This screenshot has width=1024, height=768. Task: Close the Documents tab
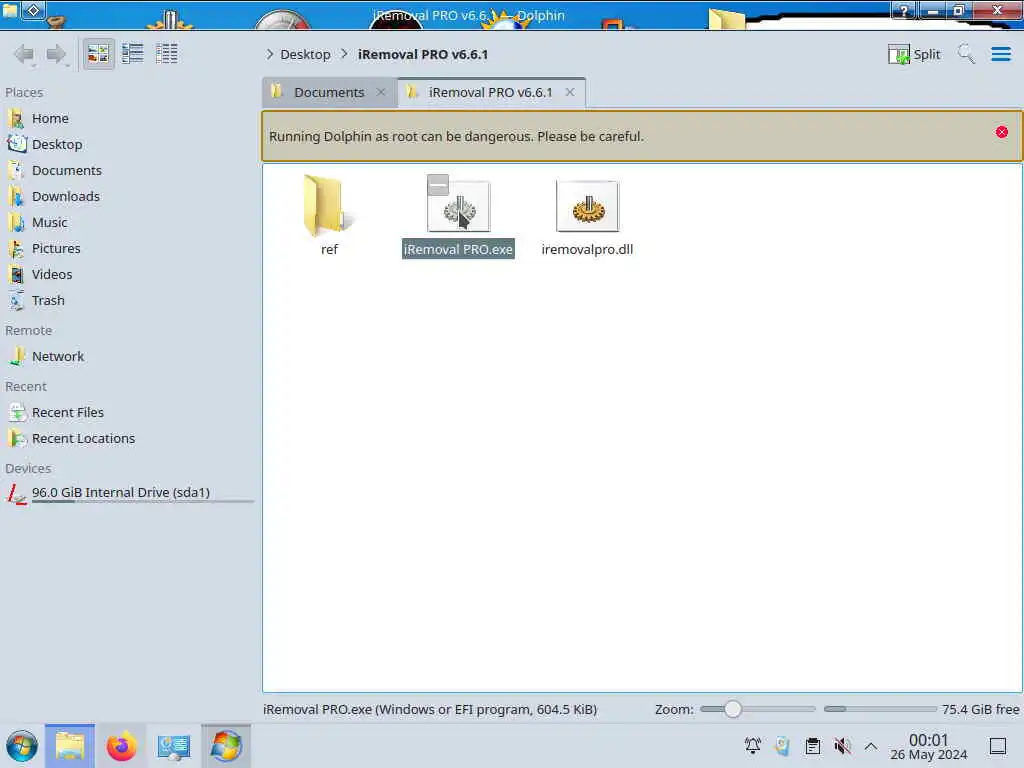click(381, 93)
